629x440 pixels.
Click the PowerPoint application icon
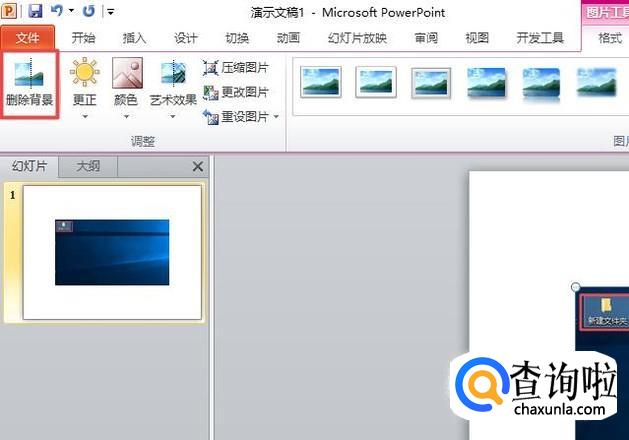point(9,11)
